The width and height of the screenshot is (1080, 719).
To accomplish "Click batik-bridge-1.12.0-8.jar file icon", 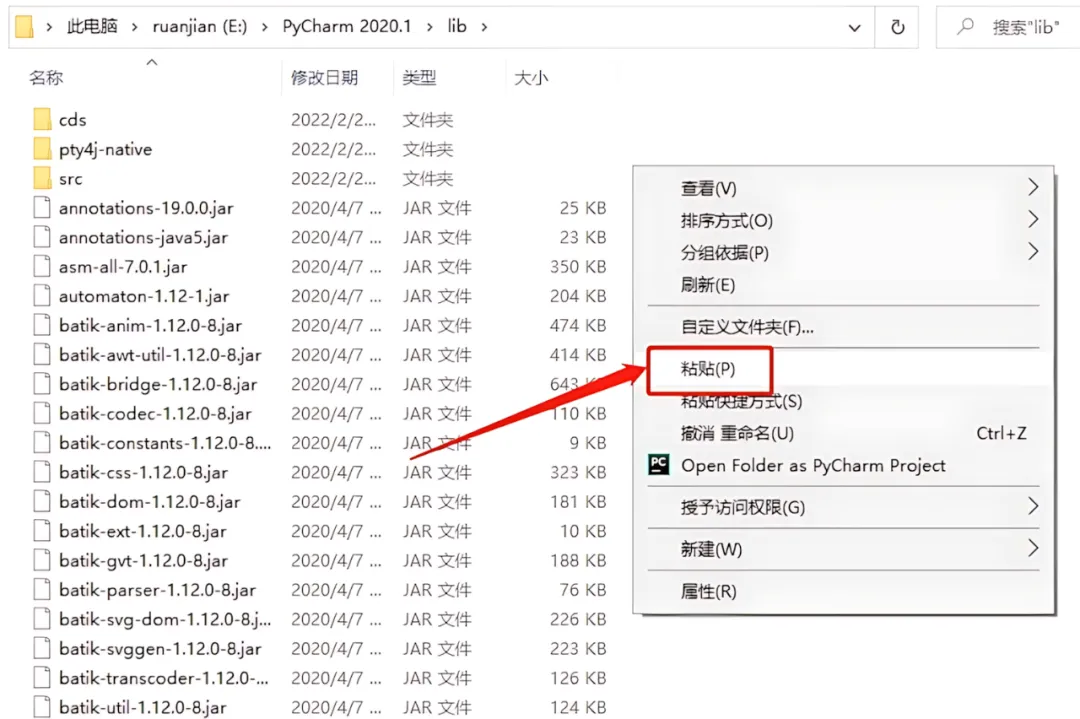I will pyautogui.click(x=42, y=384).
